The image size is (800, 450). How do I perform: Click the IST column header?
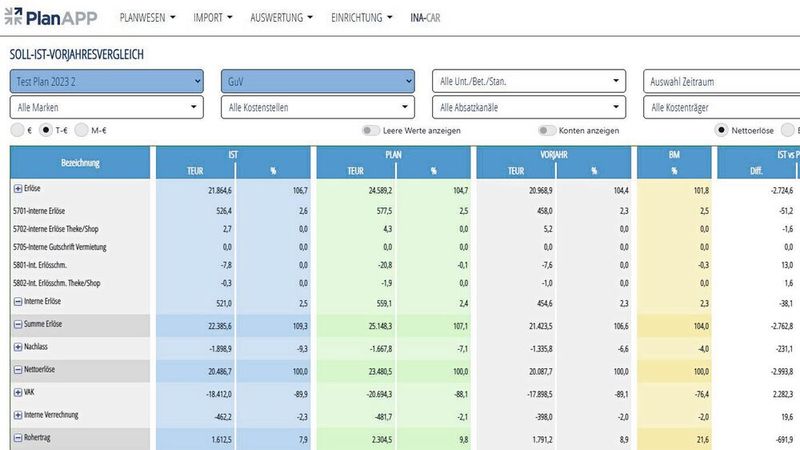233,154
